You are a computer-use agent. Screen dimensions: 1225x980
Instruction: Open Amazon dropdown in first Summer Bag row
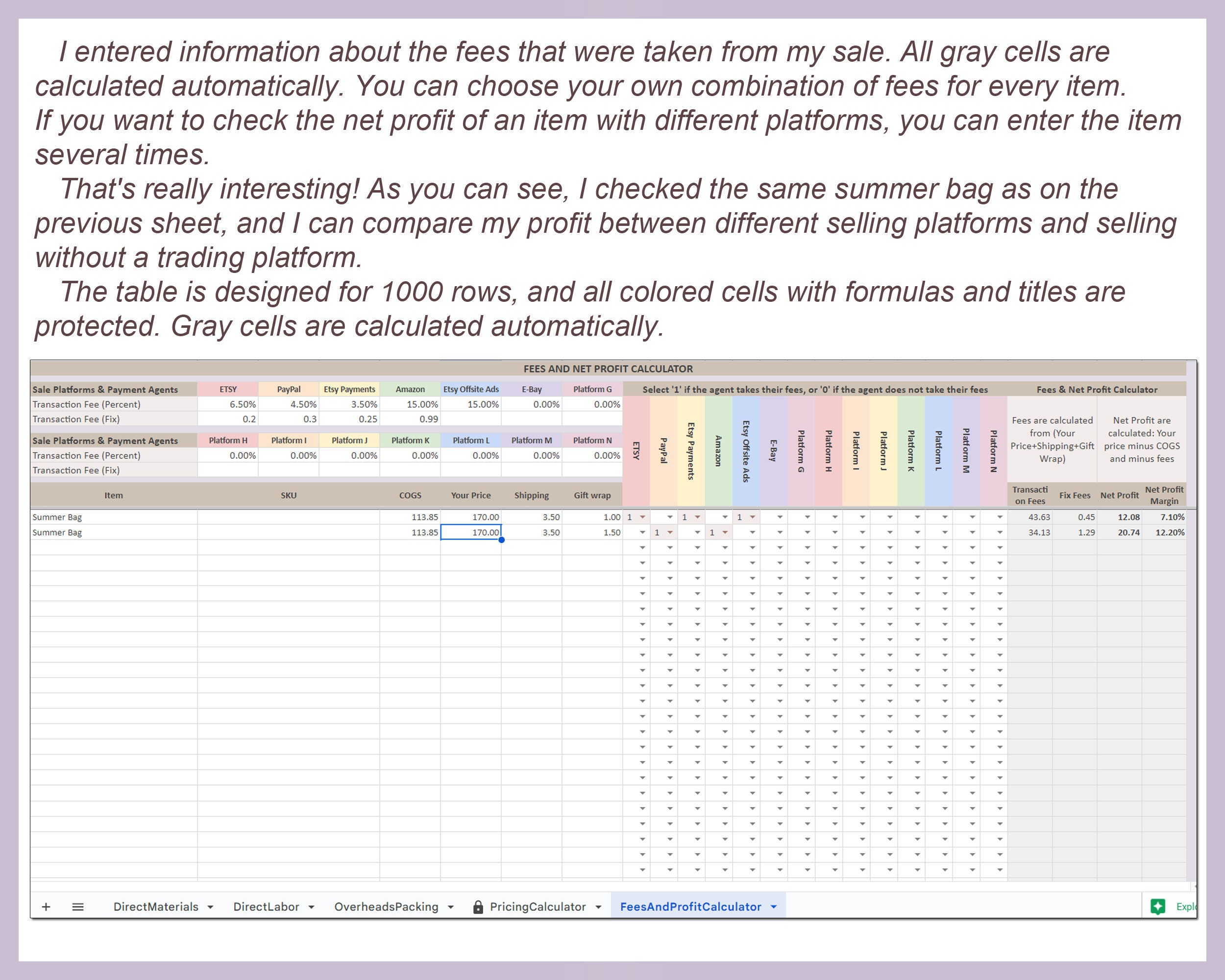(x=725, y=517)
